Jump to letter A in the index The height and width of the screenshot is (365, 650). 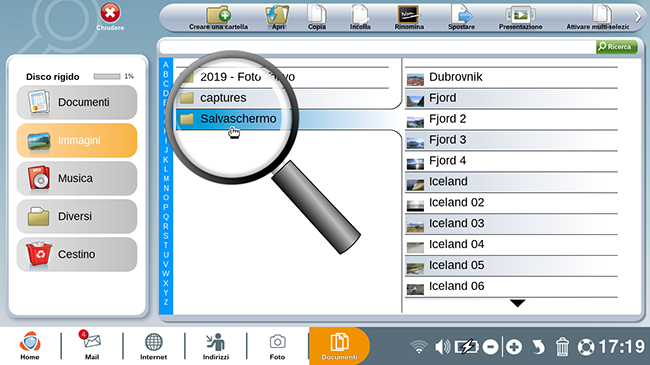click(x=166, y=65)
